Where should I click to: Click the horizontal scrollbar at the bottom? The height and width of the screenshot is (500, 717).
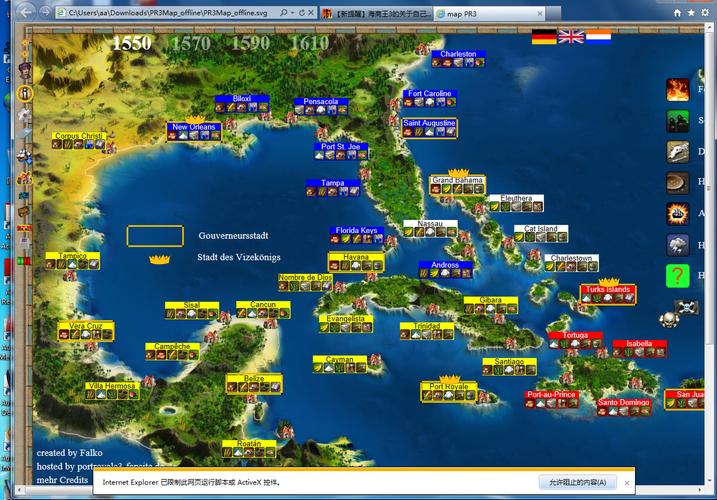pos(57,490)
